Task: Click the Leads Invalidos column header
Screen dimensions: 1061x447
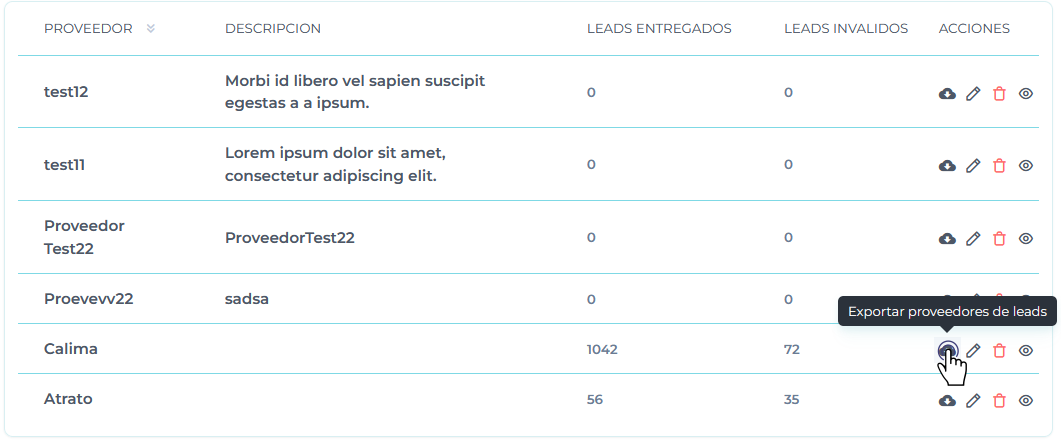Action: [x=845, y=28]
